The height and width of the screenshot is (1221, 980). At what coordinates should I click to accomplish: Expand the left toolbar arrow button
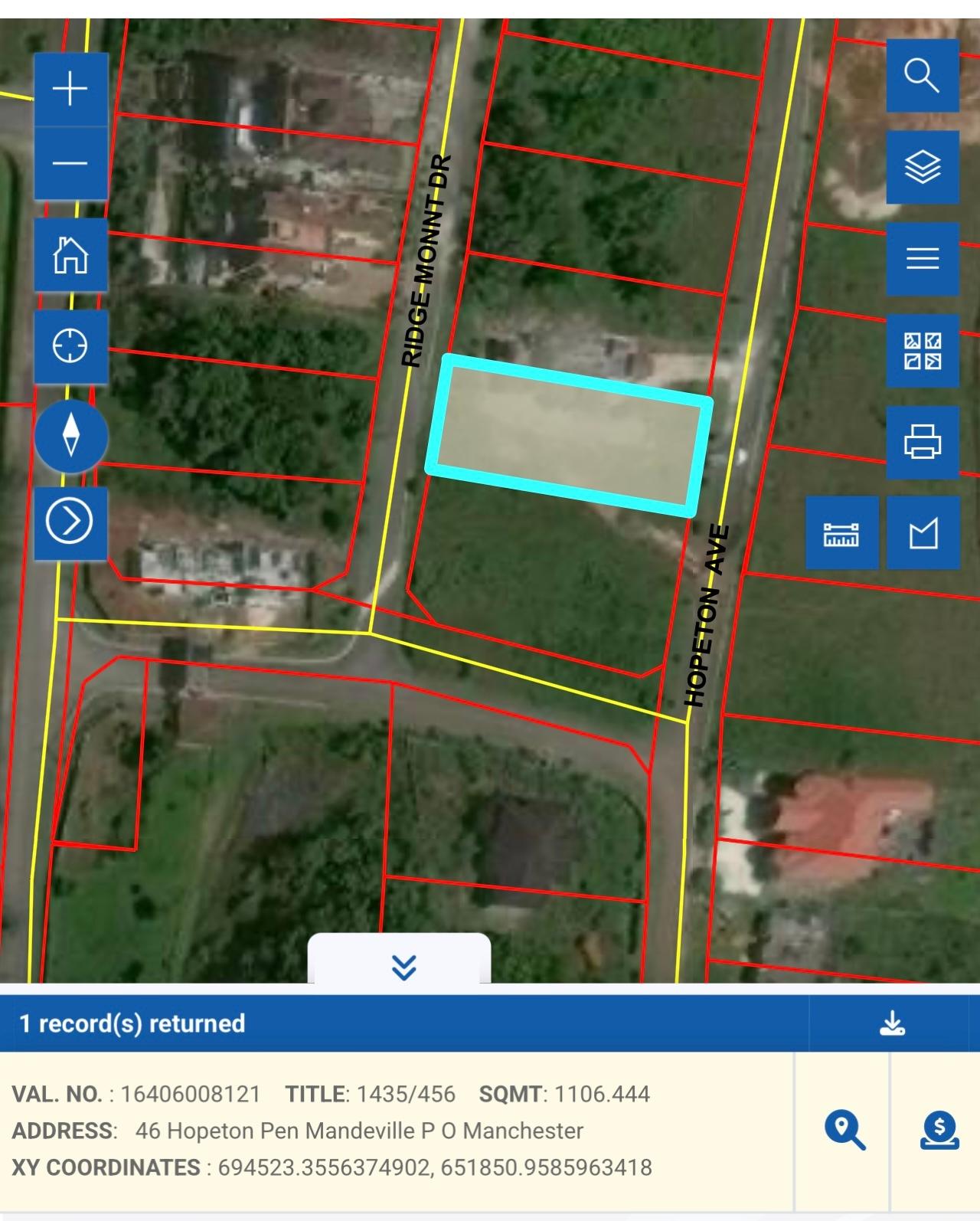70,522
